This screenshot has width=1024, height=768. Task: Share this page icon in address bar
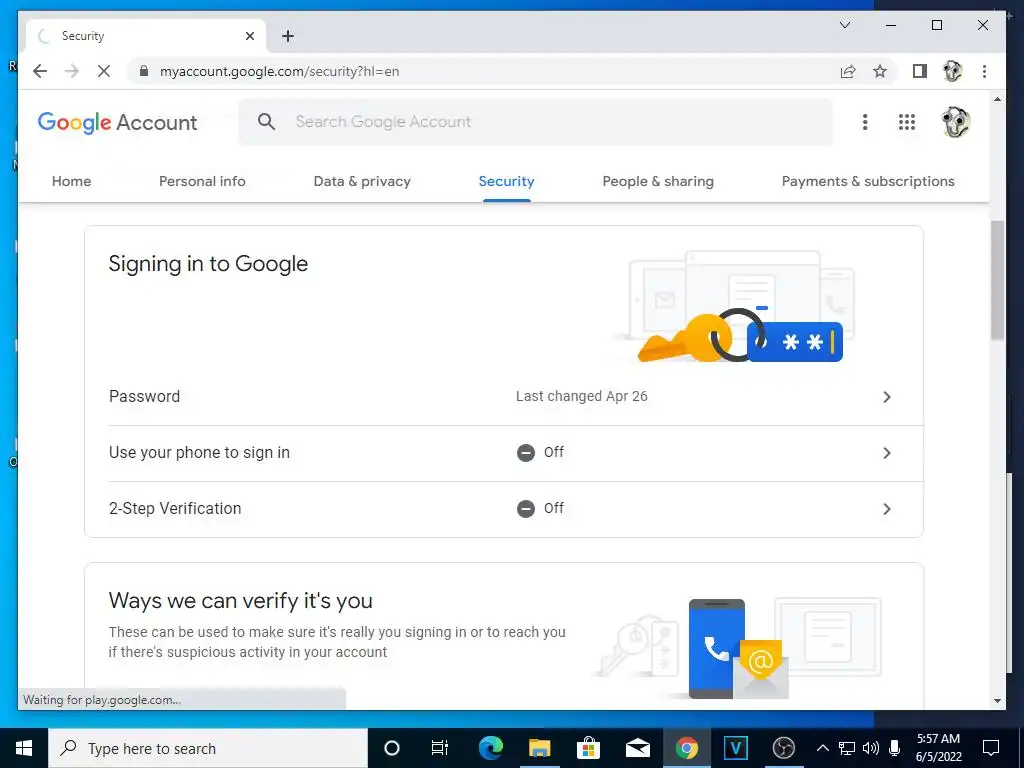pyautogui.click(x=848, y=71)
